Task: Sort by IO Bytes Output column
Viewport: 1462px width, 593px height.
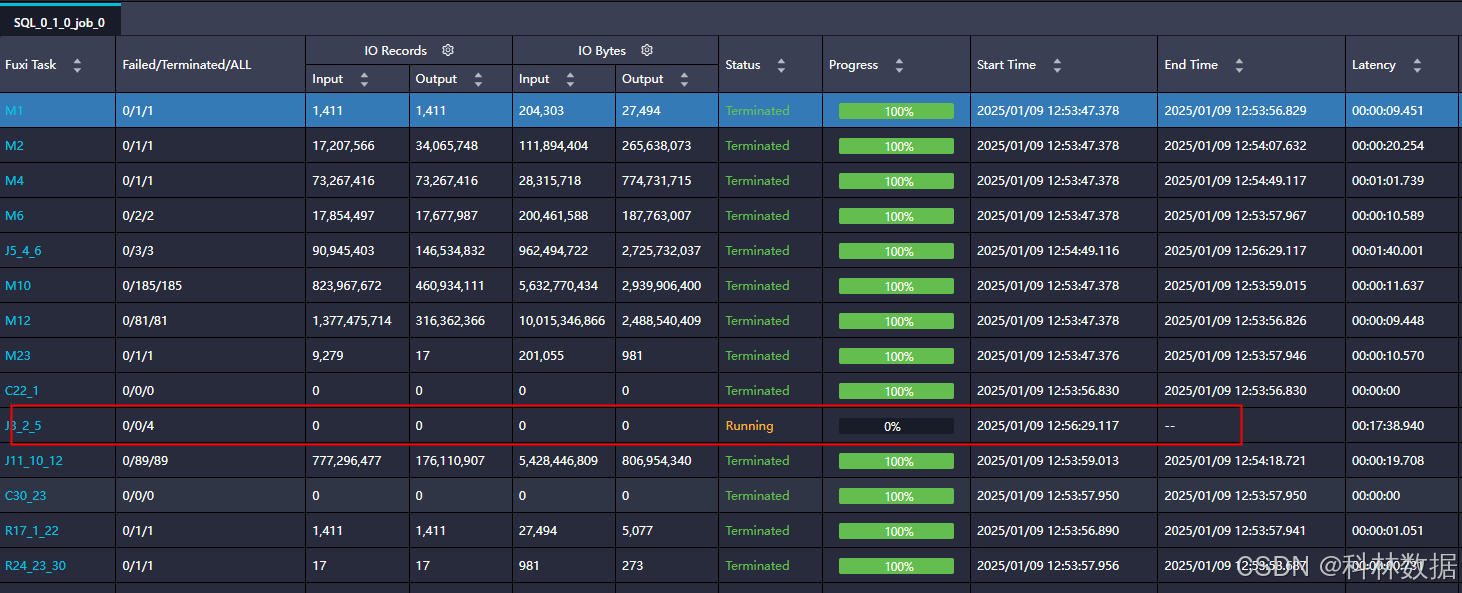Action: click(684, 79)
